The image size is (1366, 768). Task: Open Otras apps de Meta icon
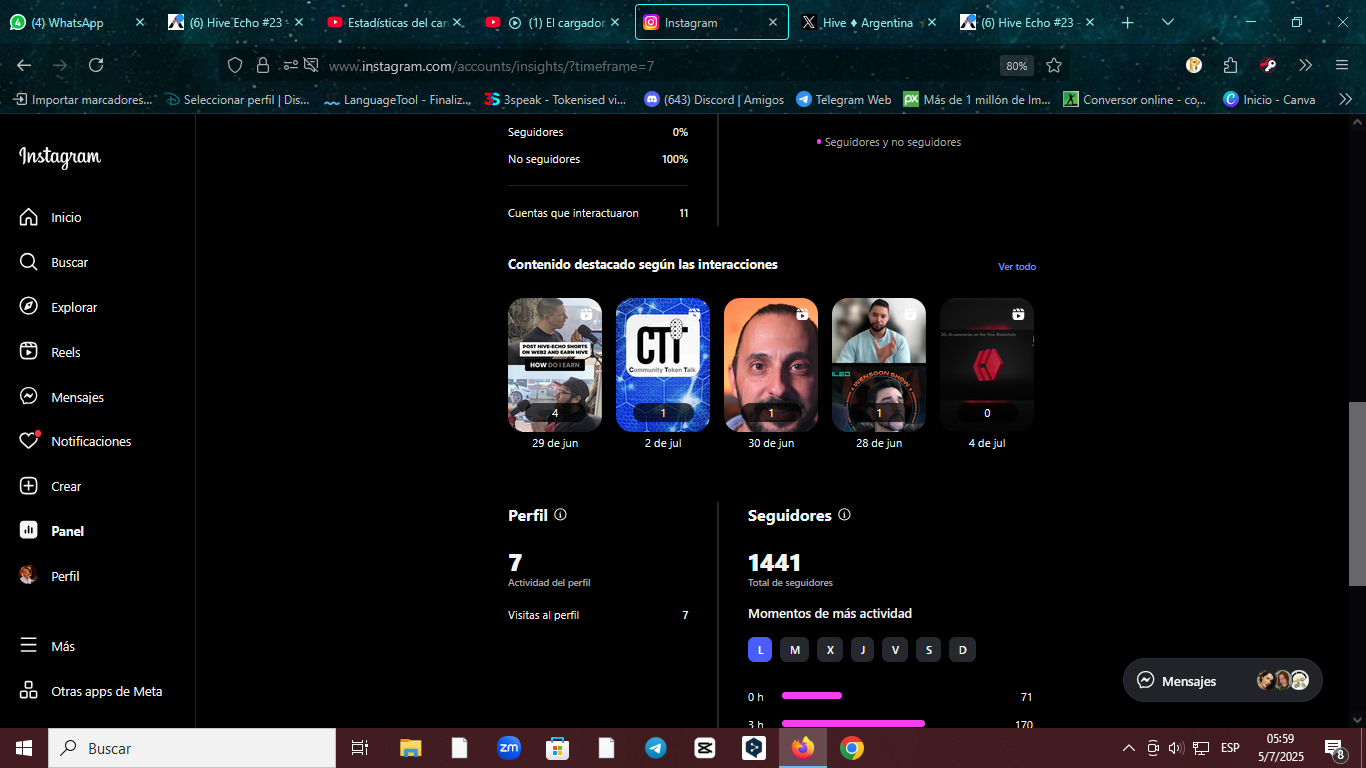[x=29, y=691]
